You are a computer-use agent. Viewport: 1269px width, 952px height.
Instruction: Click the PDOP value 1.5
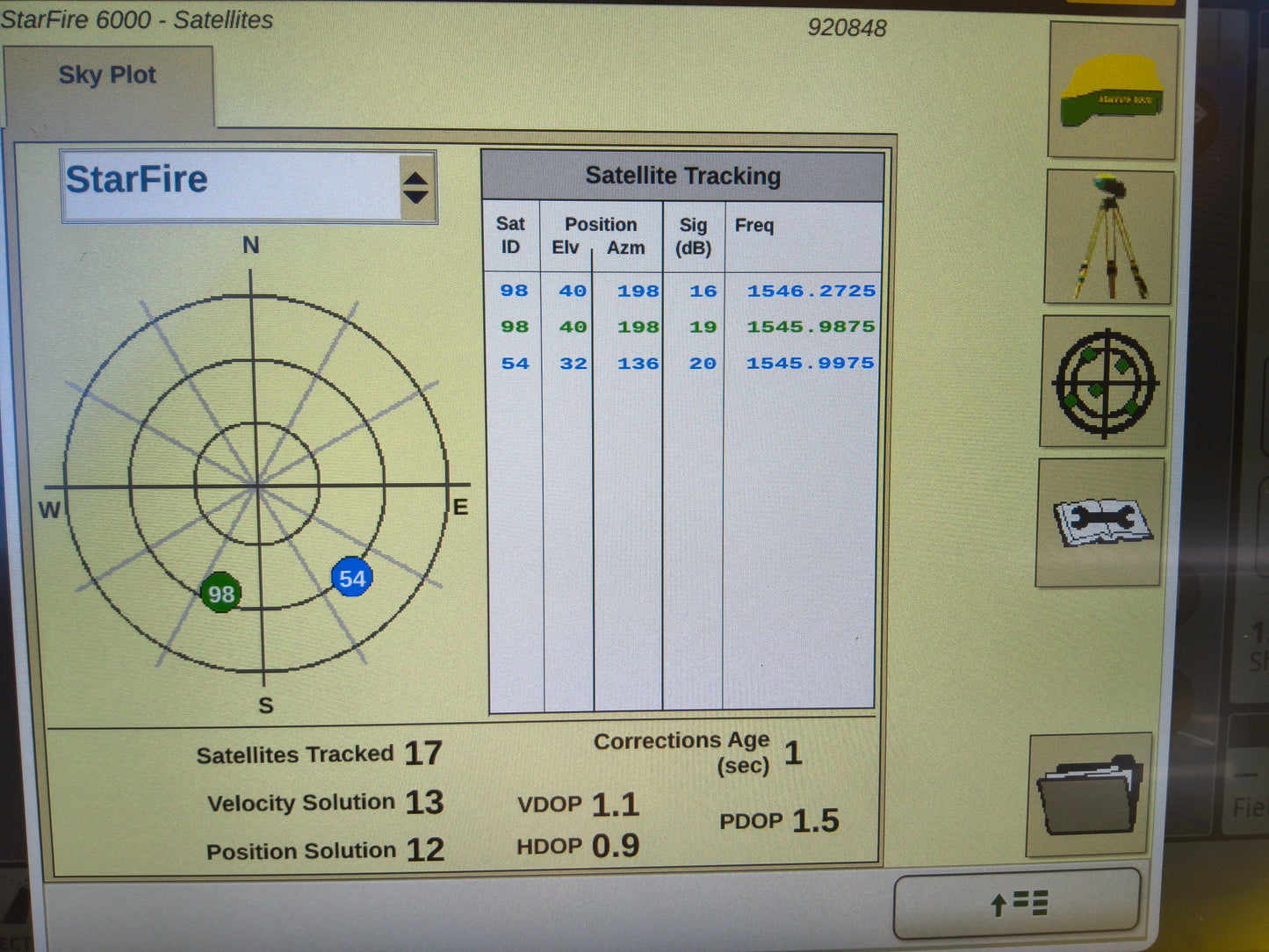point(816,820)
